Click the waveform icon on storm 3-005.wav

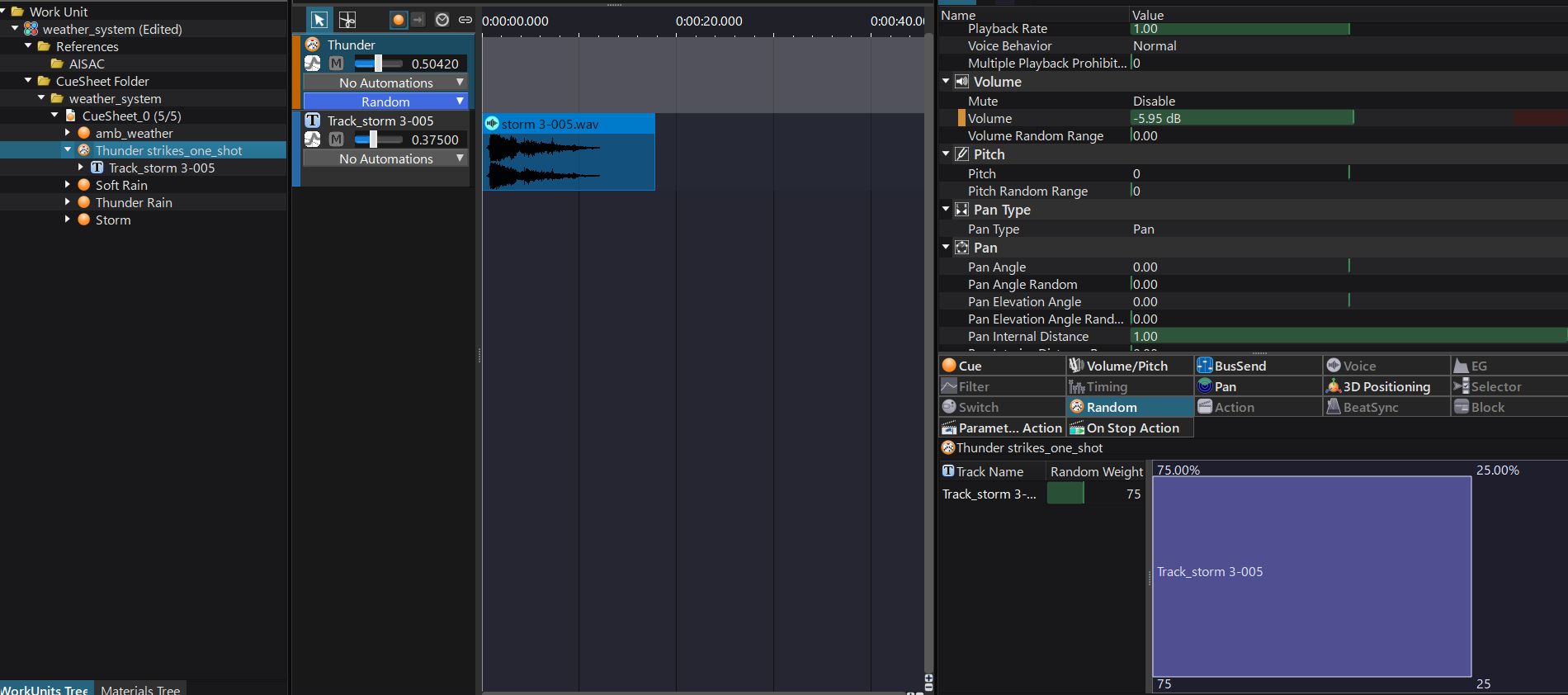(492, 124)
